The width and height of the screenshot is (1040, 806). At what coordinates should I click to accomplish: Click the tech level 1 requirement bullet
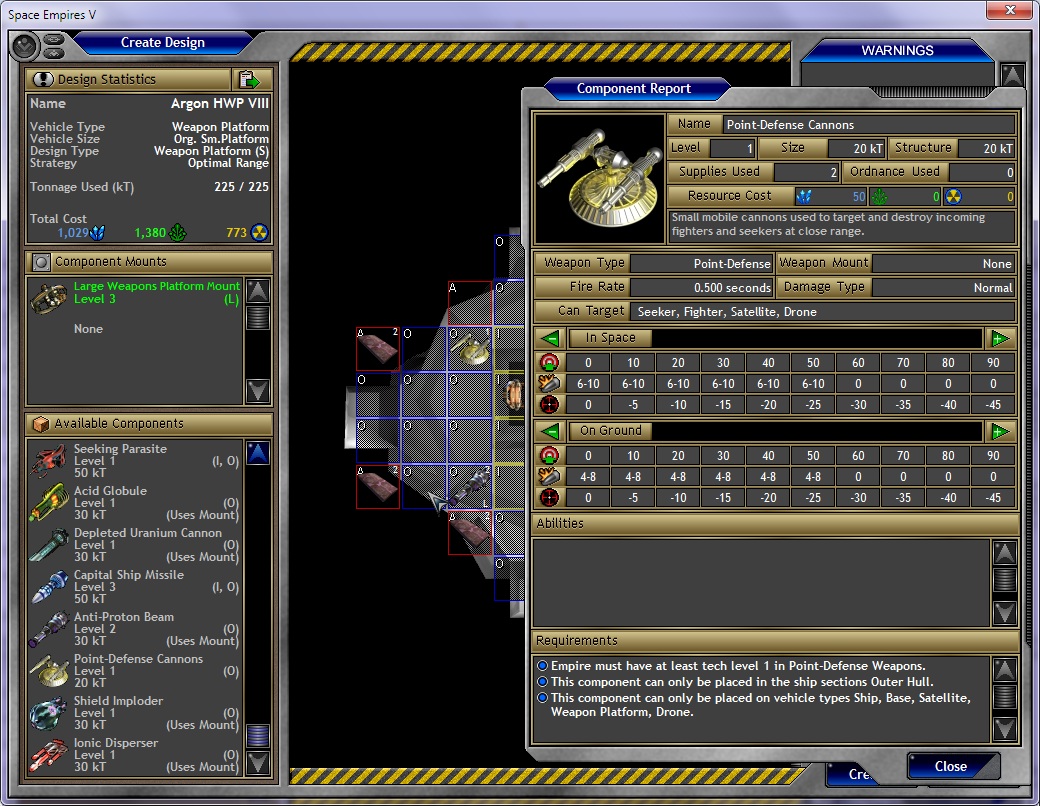pos(543,665)
